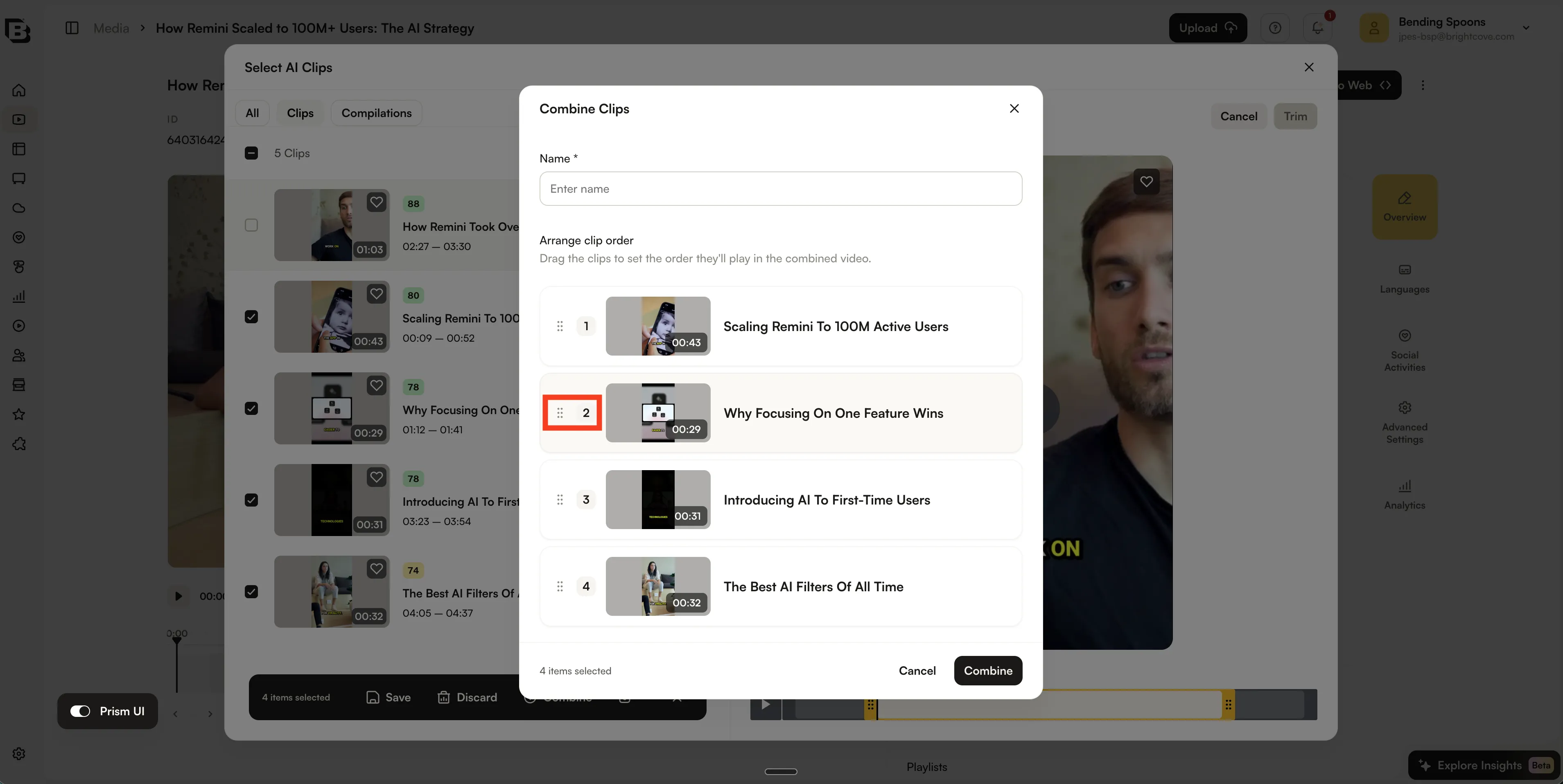
Task: Click Discard in the selection toolbar
Action: click(467, 697)
